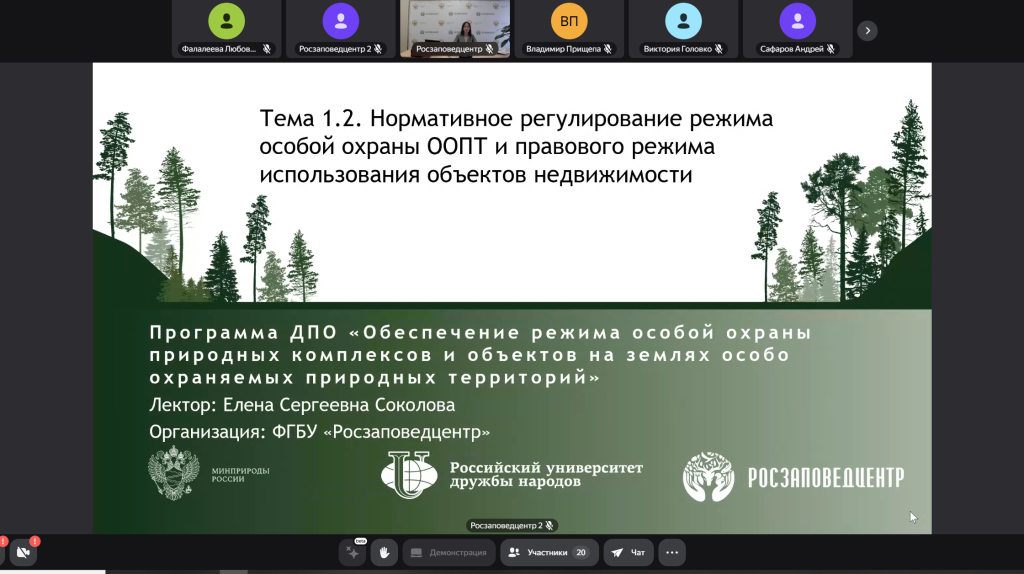Click the green avatar of Фалалеева Любовь
Viewport: 1024px width, 574px height.
(x=227, y=21)
